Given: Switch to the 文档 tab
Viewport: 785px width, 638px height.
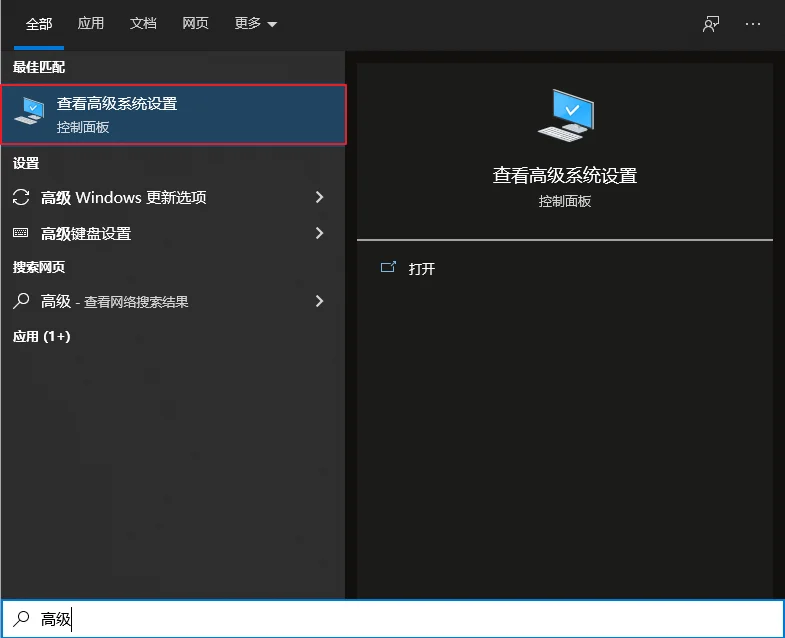Looking at the screenshot, I should pyautogui.click(x=143, y=23).
